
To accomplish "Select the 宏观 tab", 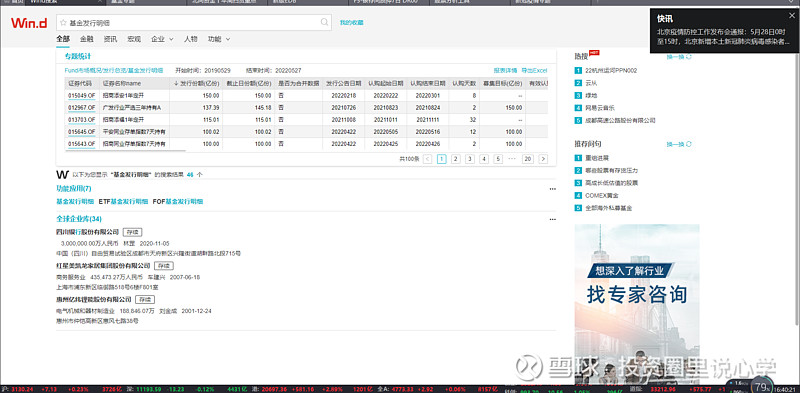I will [x=134, y=39].
